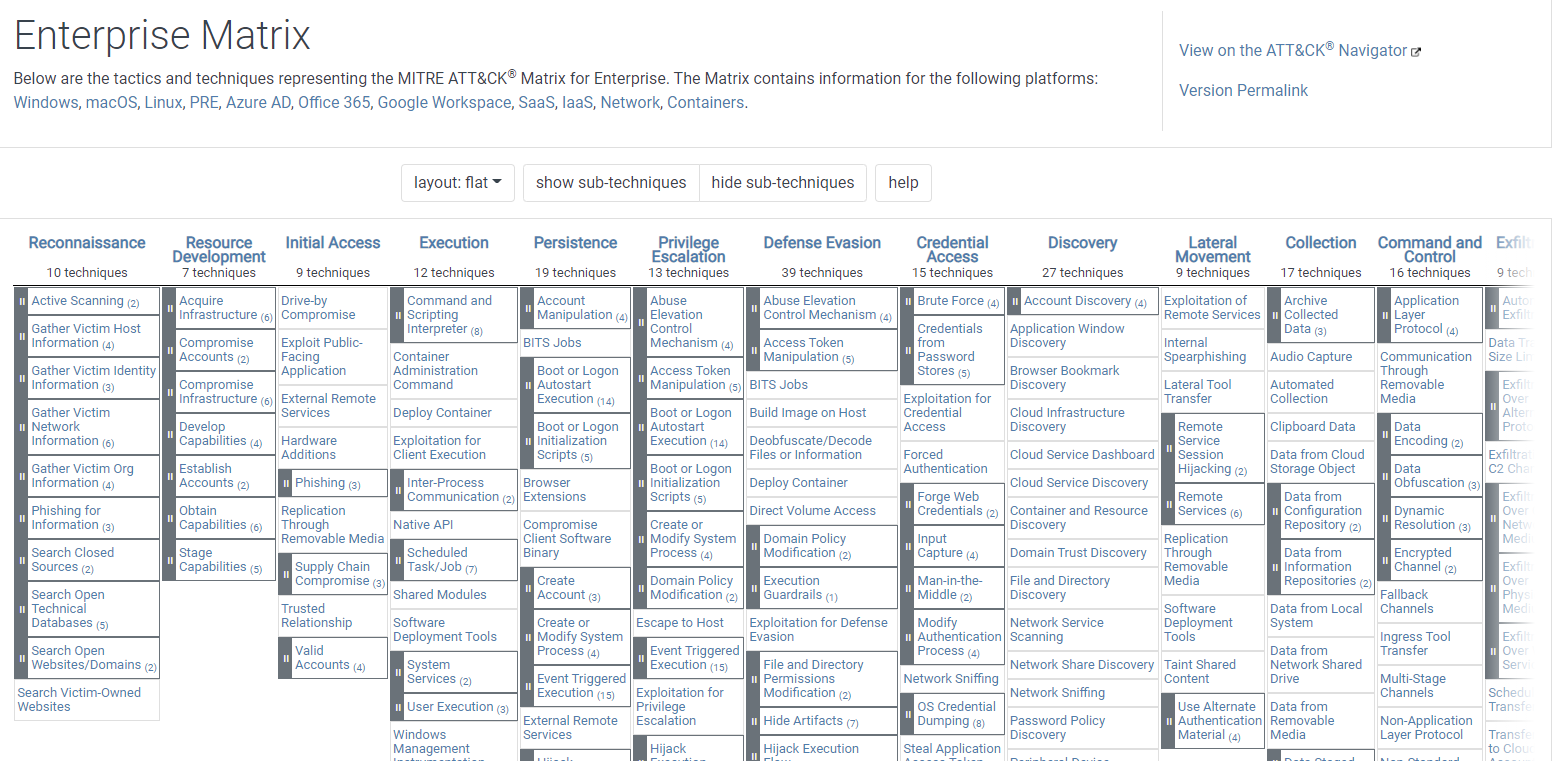Screen dimensions: 1553x761
Task: Open Drive-by Compromise technique
Action: tap(318, 308)
